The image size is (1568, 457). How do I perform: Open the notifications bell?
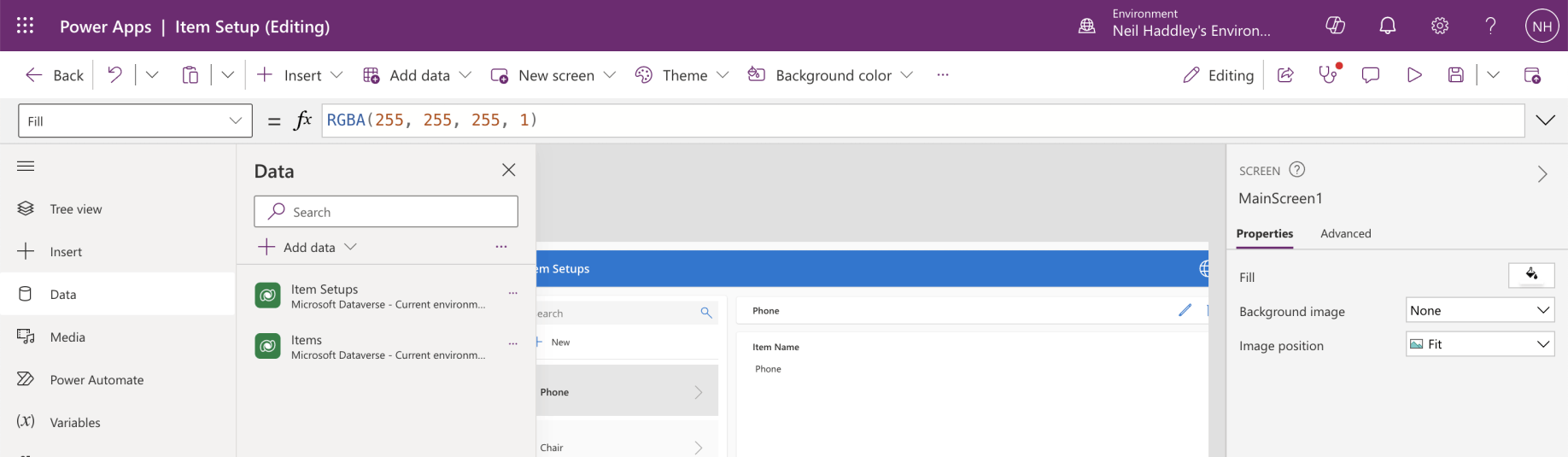pos(1388,26)
